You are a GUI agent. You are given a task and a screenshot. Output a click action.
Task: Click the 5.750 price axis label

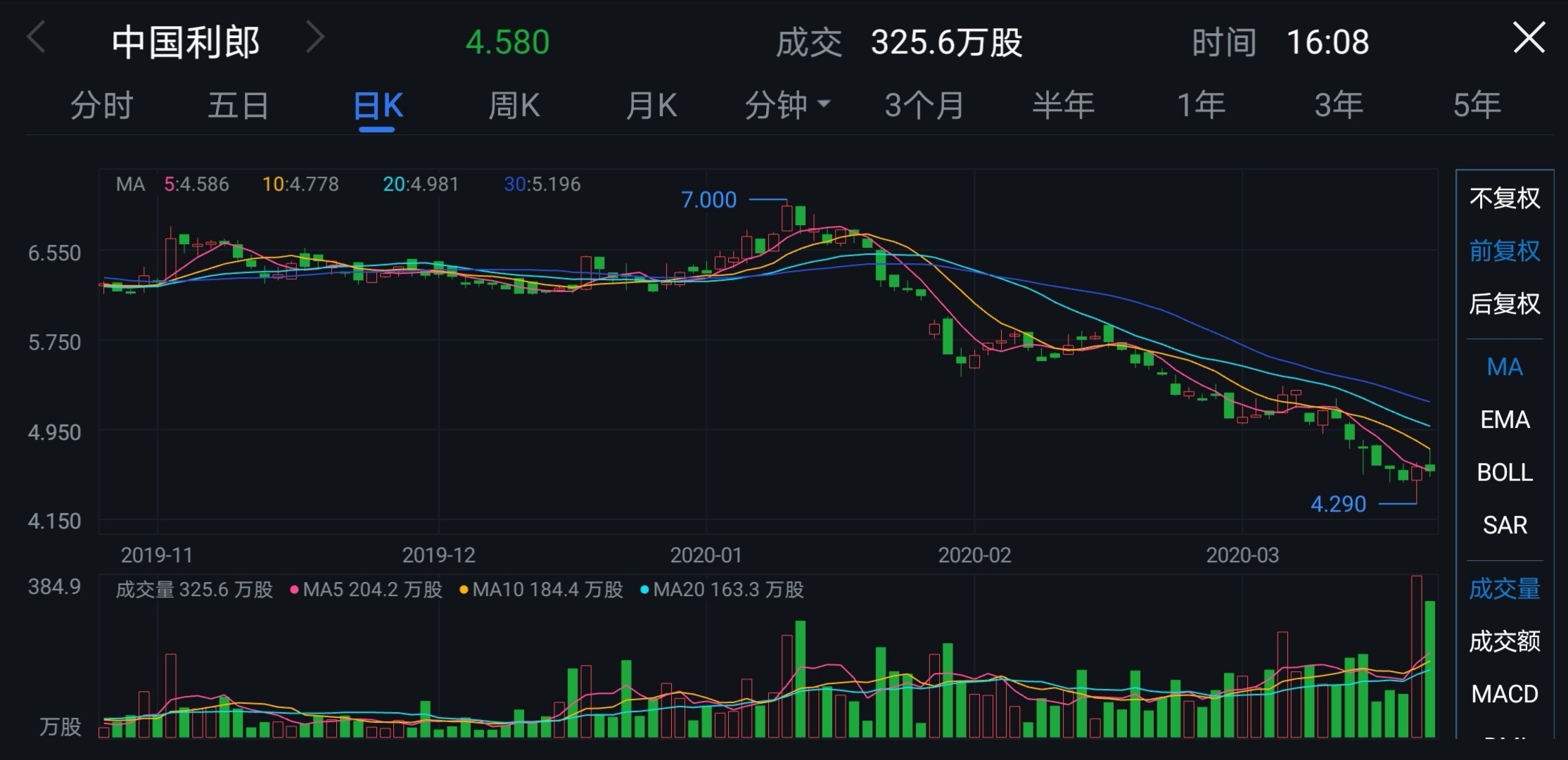pos(54,343)
